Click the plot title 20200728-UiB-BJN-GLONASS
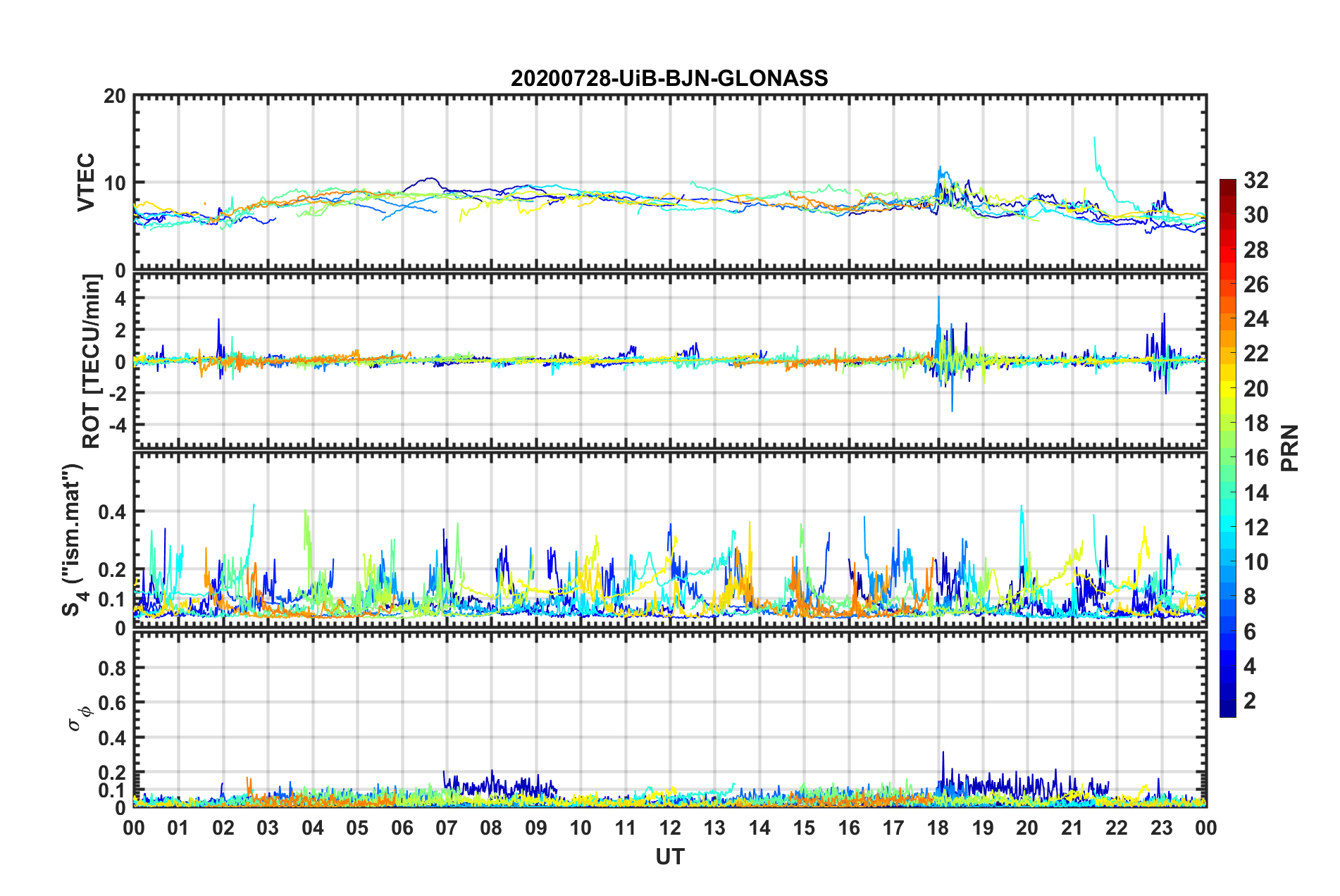This screenshot has width=1340, height=896. 669,78
